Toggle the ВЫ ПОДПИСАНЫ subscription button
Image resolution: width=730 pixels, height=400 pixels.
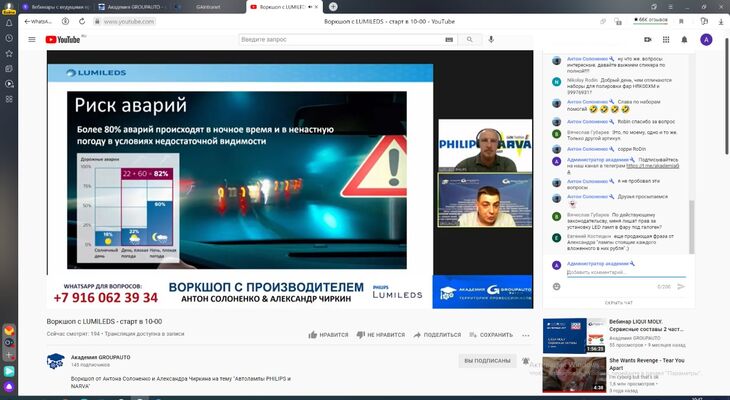(x=487, y=361)
